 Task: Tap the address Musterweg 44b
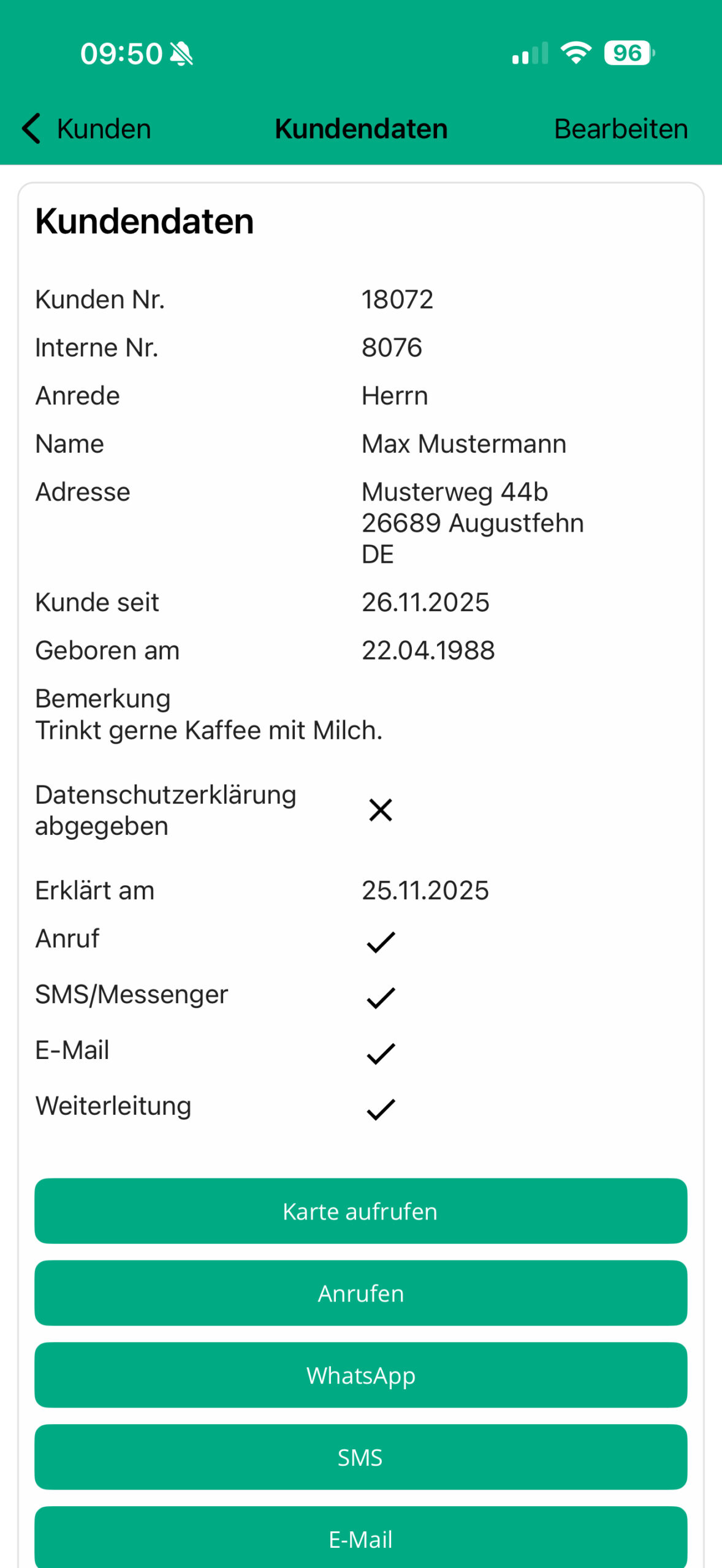(x=455, y=492)
